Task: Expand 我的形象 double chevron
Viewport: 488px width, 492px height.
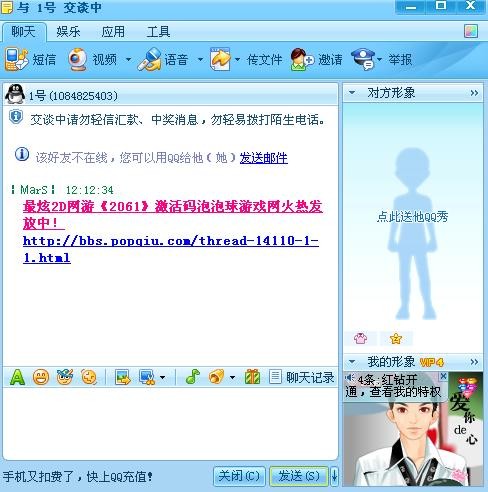Action: point(474,362)
